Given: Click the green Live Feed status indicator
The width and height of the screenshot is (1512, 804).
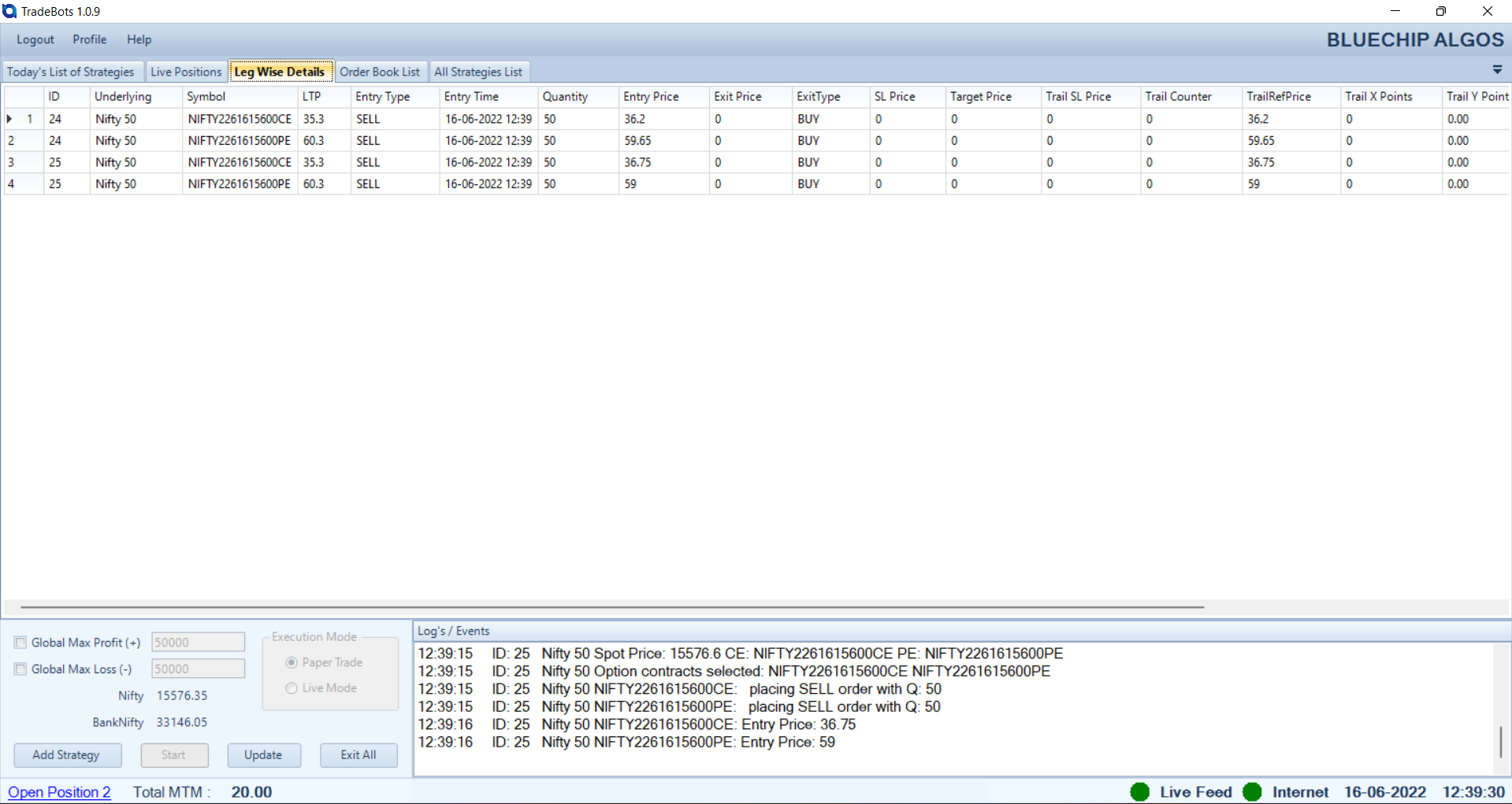Looking at the screenshot, I should point(1139,791).
